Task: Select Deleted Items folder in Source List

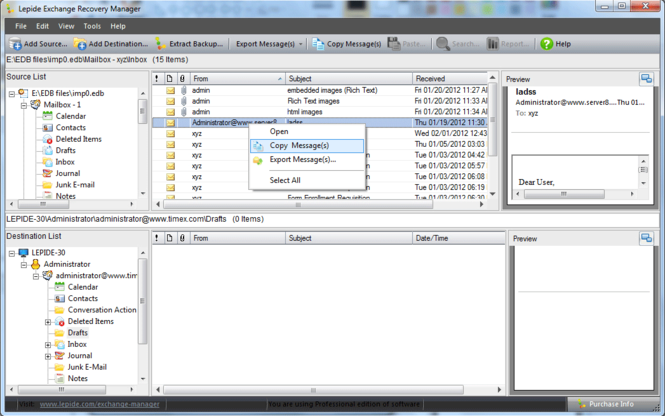Action: [78, 139]
